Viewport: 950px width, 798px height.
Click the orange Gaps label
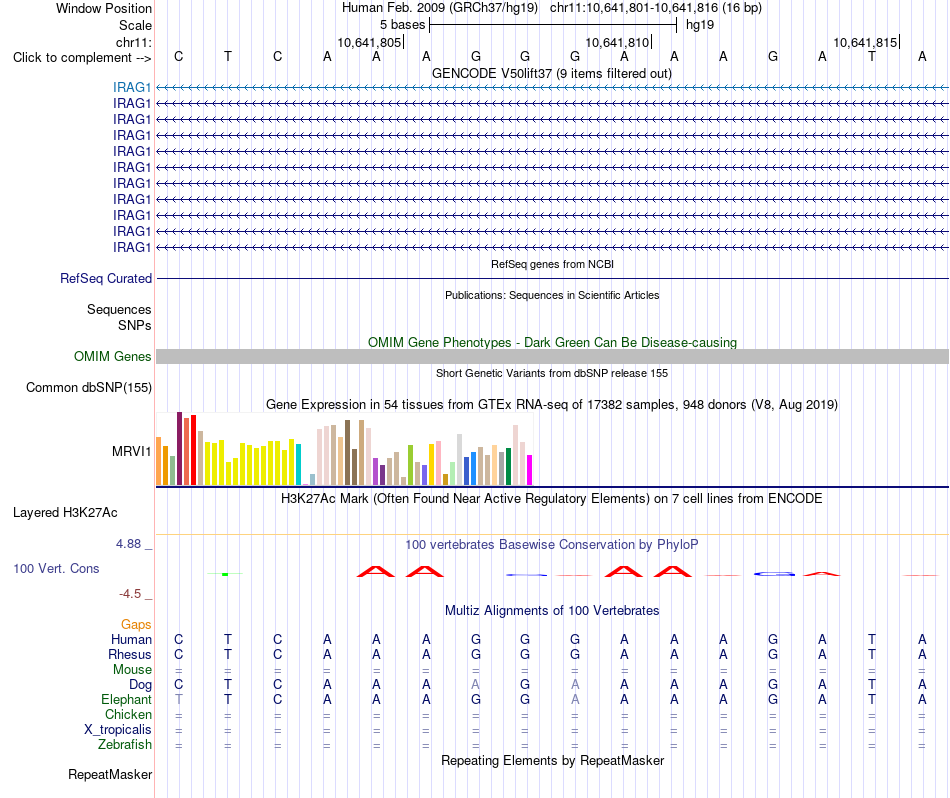point(136,624)
